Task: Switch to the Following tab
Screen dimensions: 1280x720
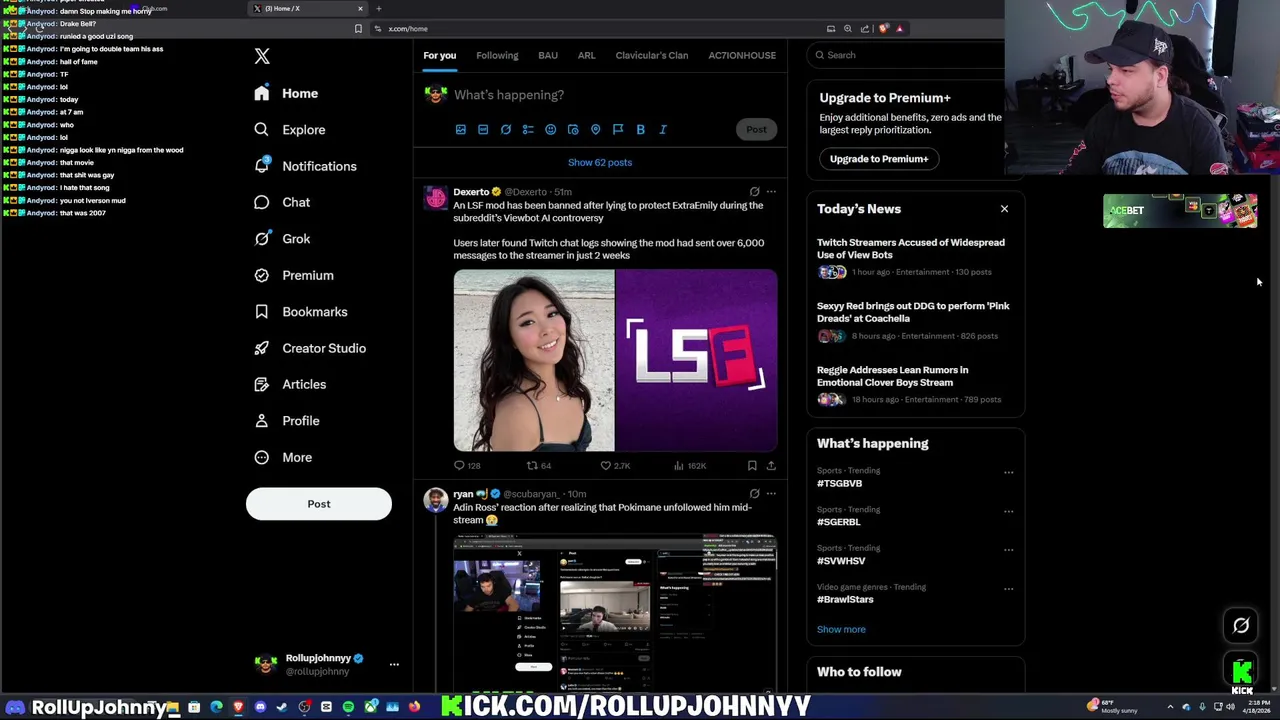Action: (x=497, y=55)
